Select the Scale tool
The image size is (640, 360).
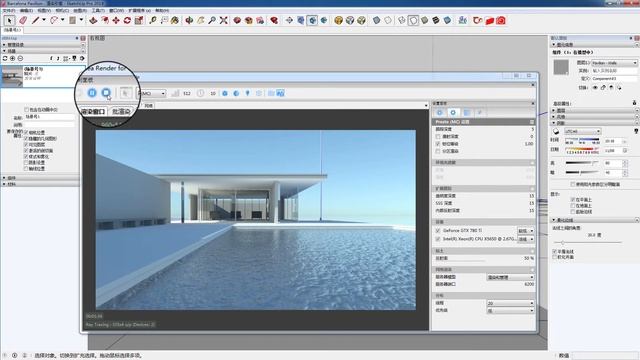coord(139,20)
